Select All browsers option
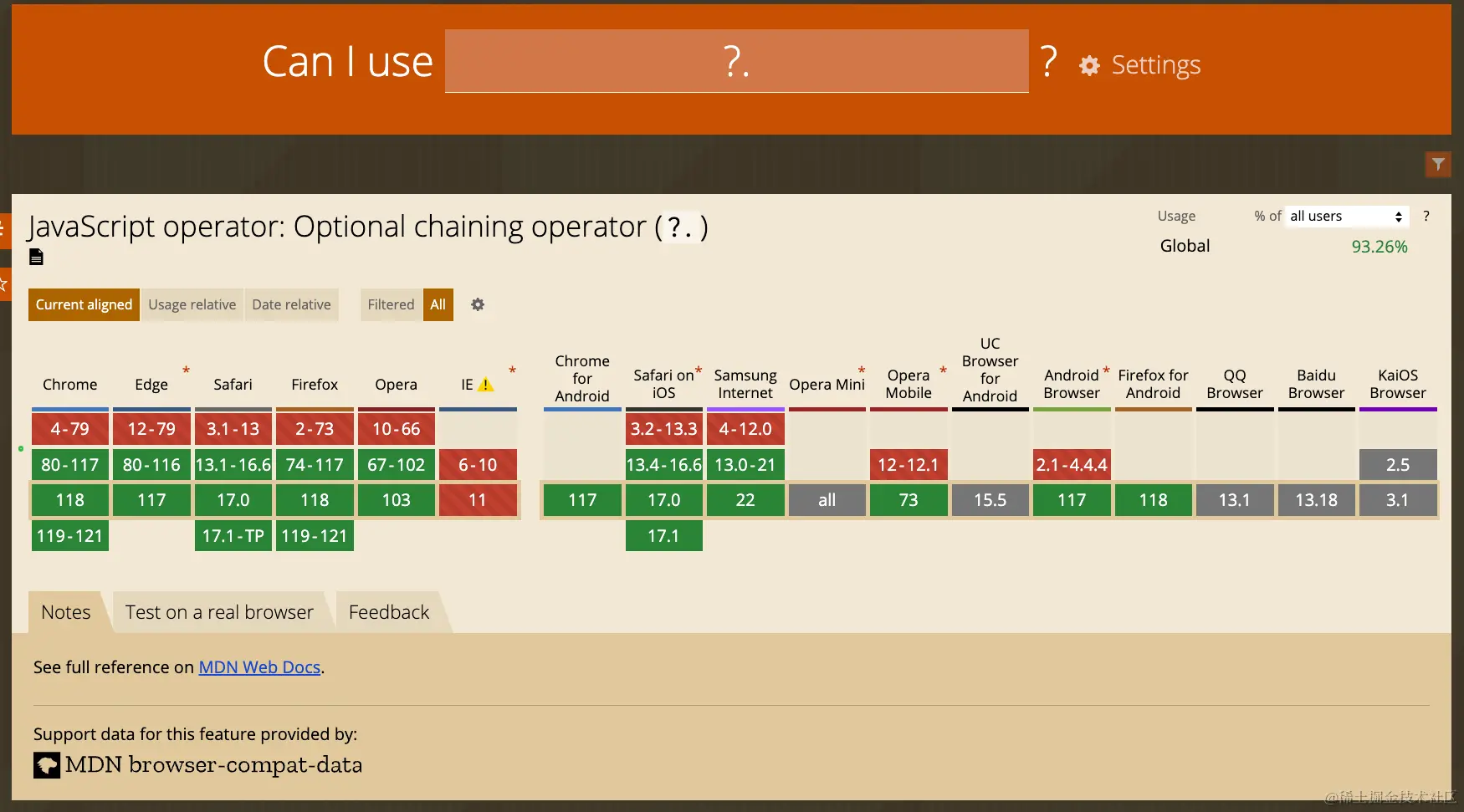This screenshot has width=1464, height=812. (x=438, y=304)
